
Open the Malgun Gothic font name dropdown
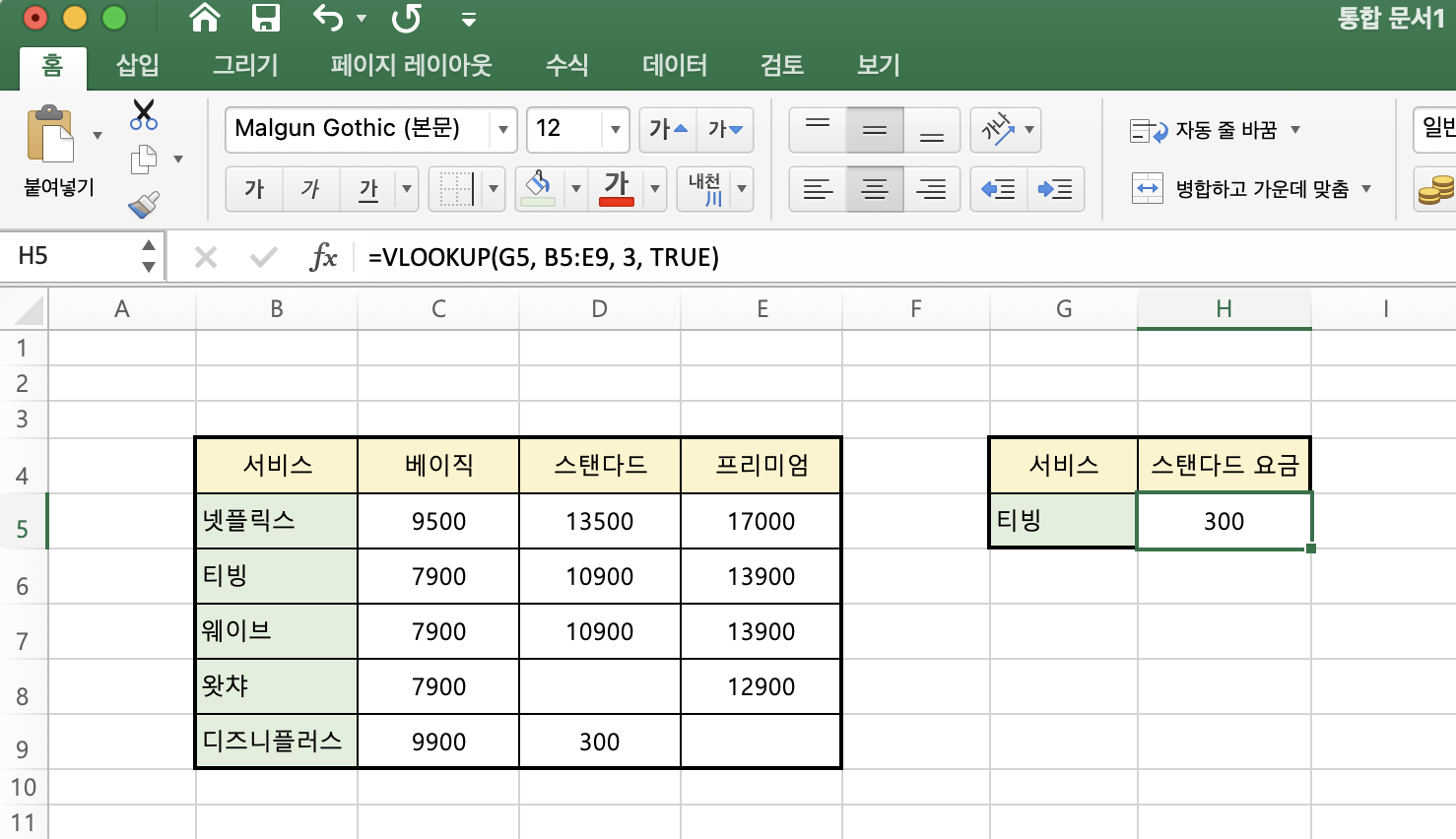(503, 129)
